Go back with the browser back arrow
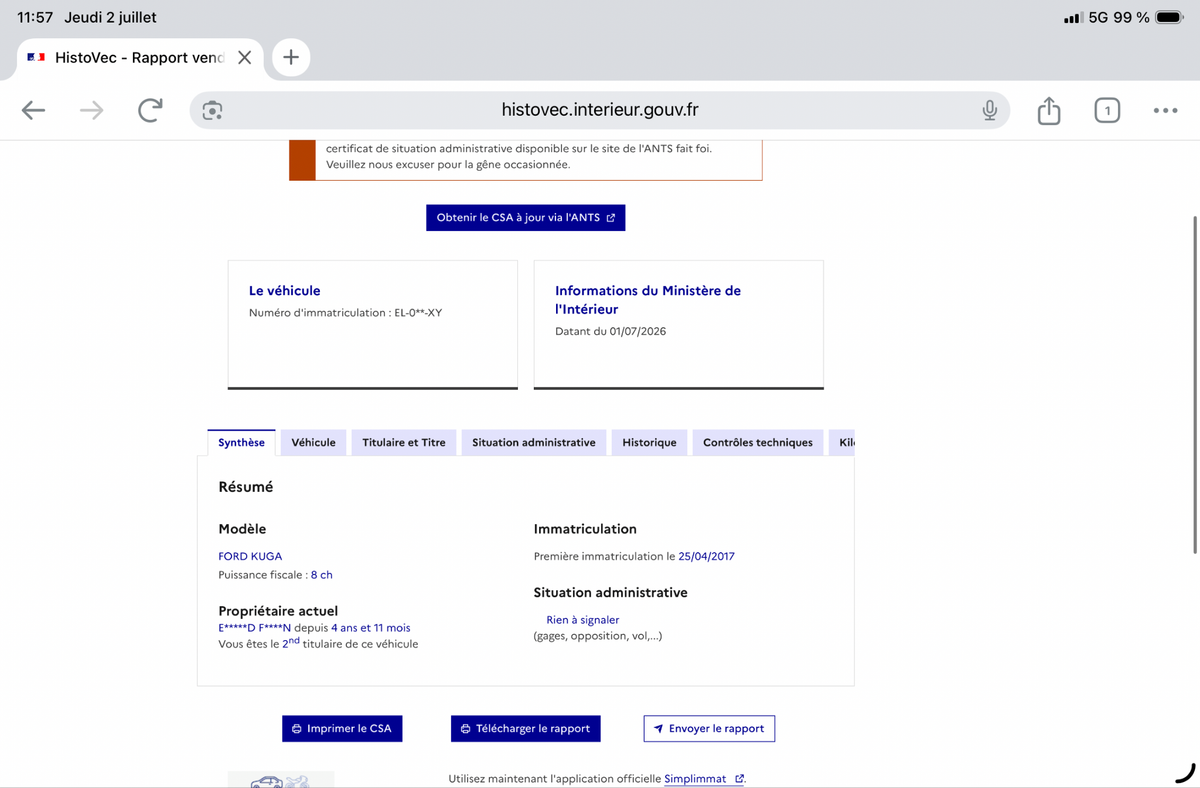This screenshot has width=1200, height=788. tap(34, 110)
